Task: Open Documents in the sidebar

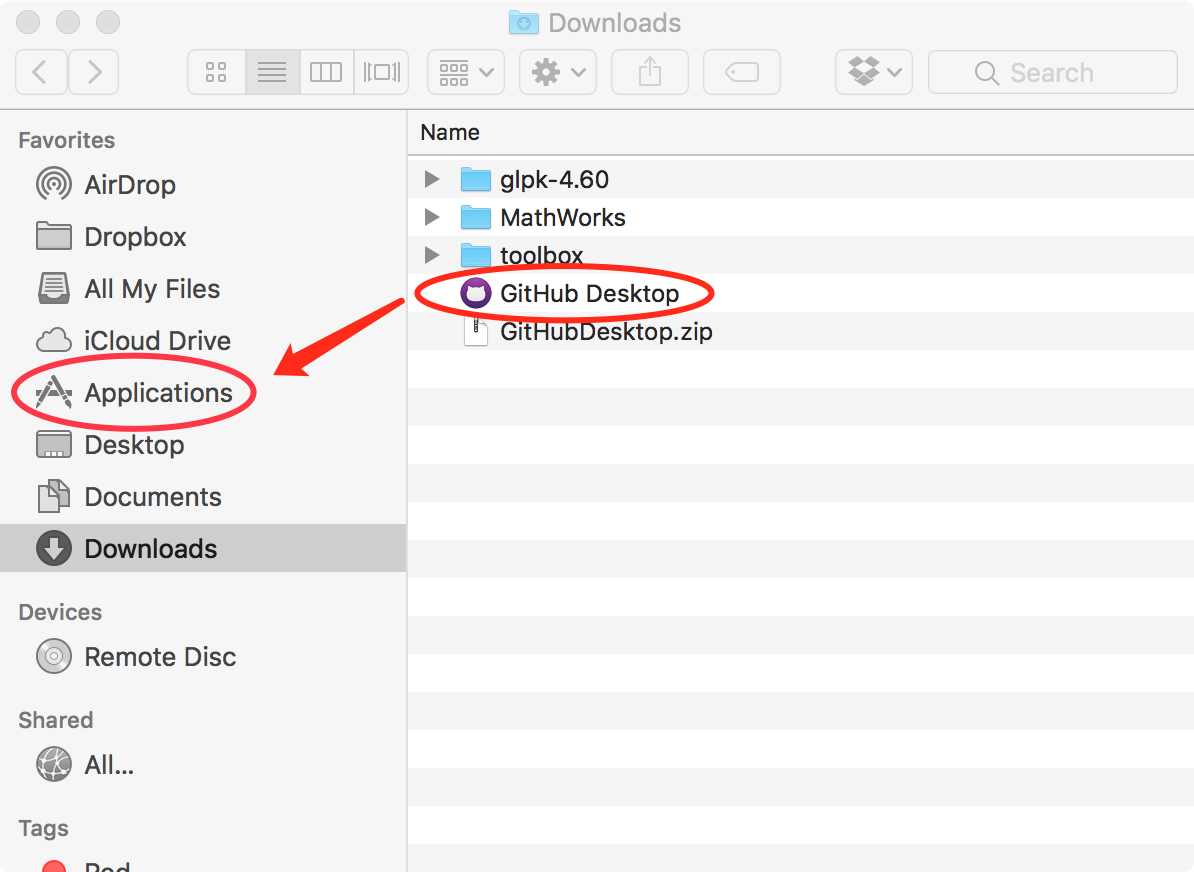Action: tap(129, 497)
